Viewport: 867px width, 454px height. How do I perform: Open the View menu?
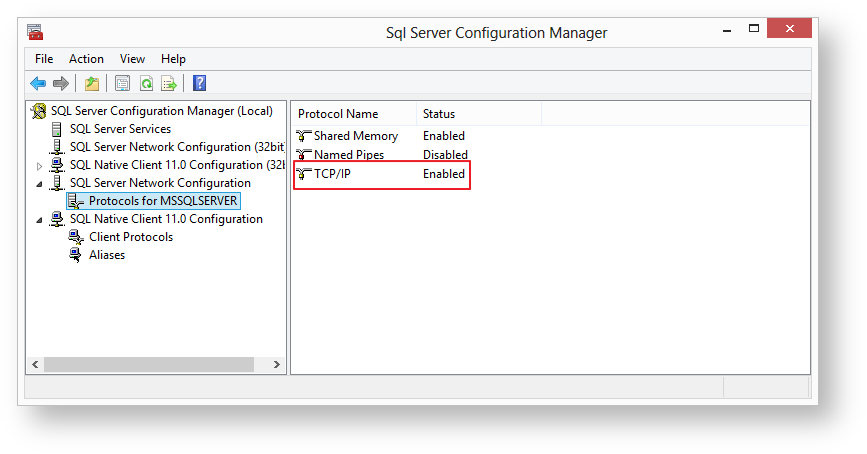click(x=132, y=59)
